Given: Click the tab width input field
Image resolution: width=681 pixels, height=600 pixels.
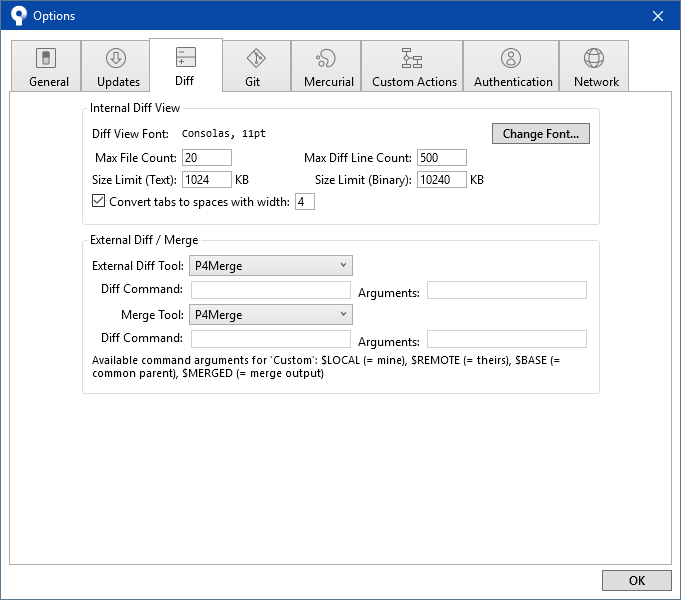Looking at the screenshot, I should pyautogui.click(x=304, y=202).
